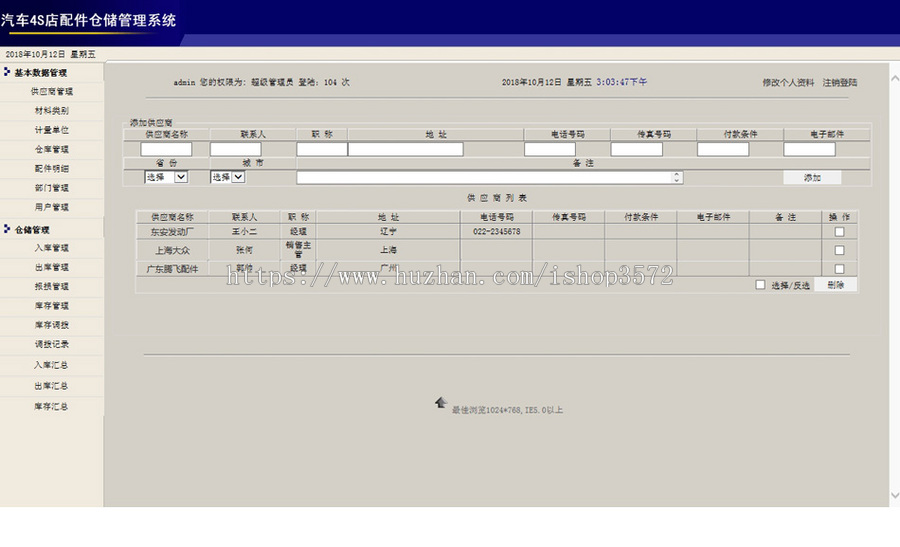Screen dimensions: 900x547
Task: Click the up-arrow back-to-top icon at page bottom
Action: [441, 402]
